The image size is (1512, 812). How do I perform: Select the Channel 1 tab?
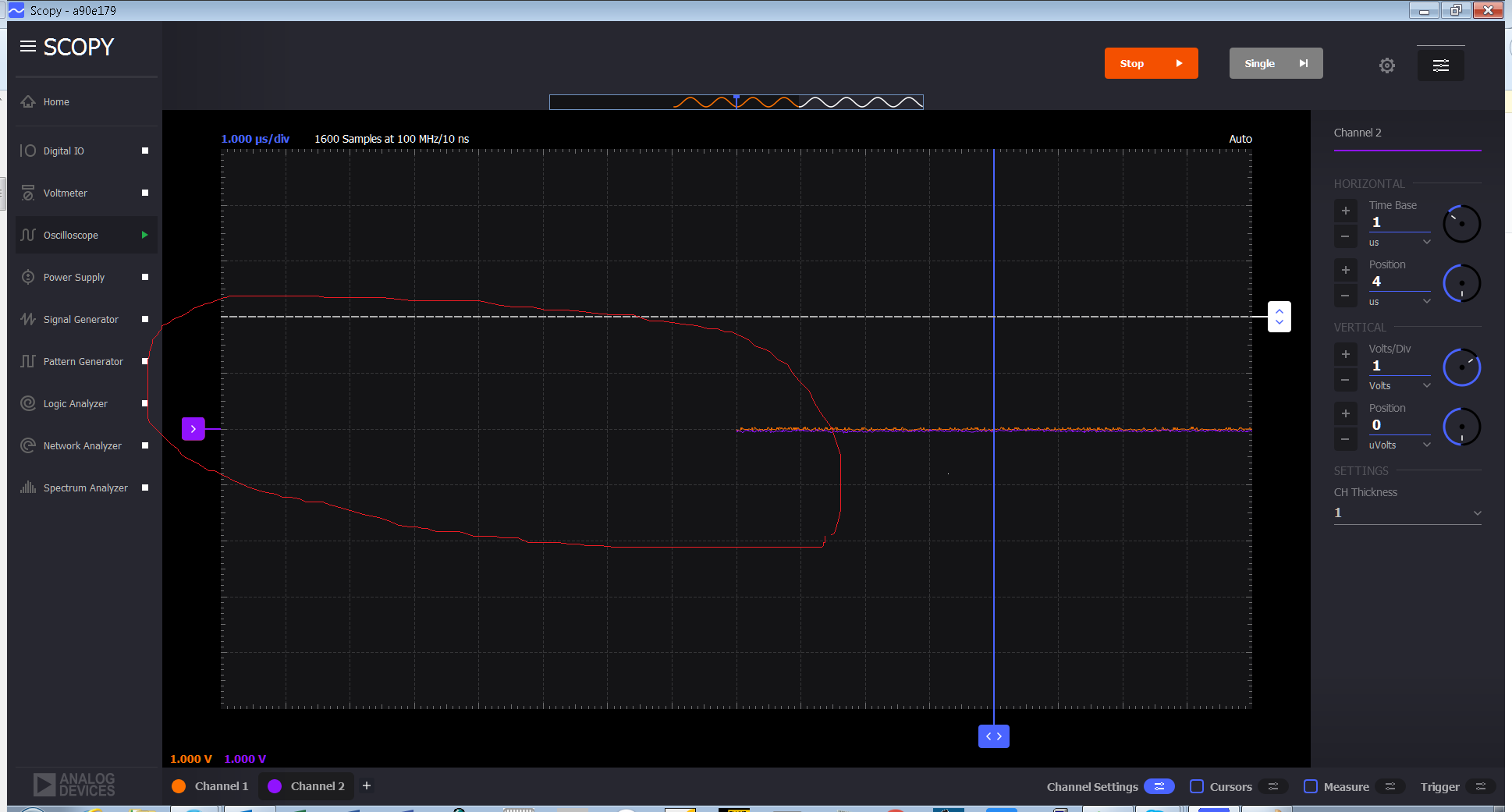coord(211,786)
